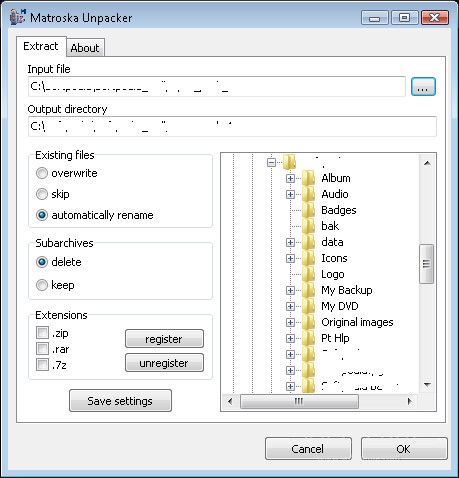Click the My DVD folder icon
The height and width of the screenshot is (478, 459).
coord(308,306)
